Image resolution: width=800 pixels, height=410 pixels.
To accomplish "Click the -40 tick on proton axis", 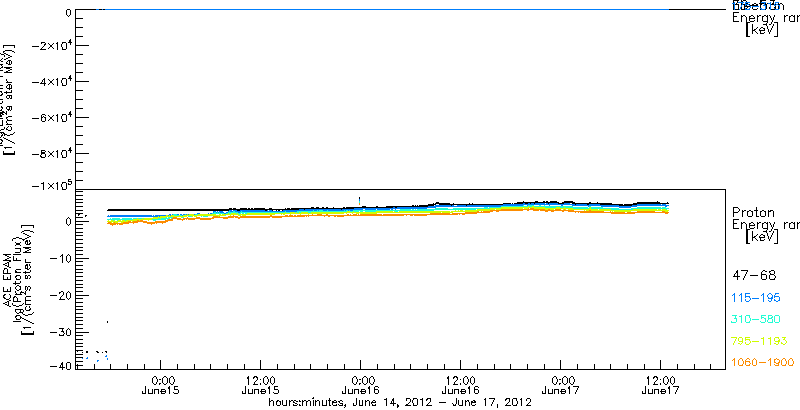I will coord(60,365).
